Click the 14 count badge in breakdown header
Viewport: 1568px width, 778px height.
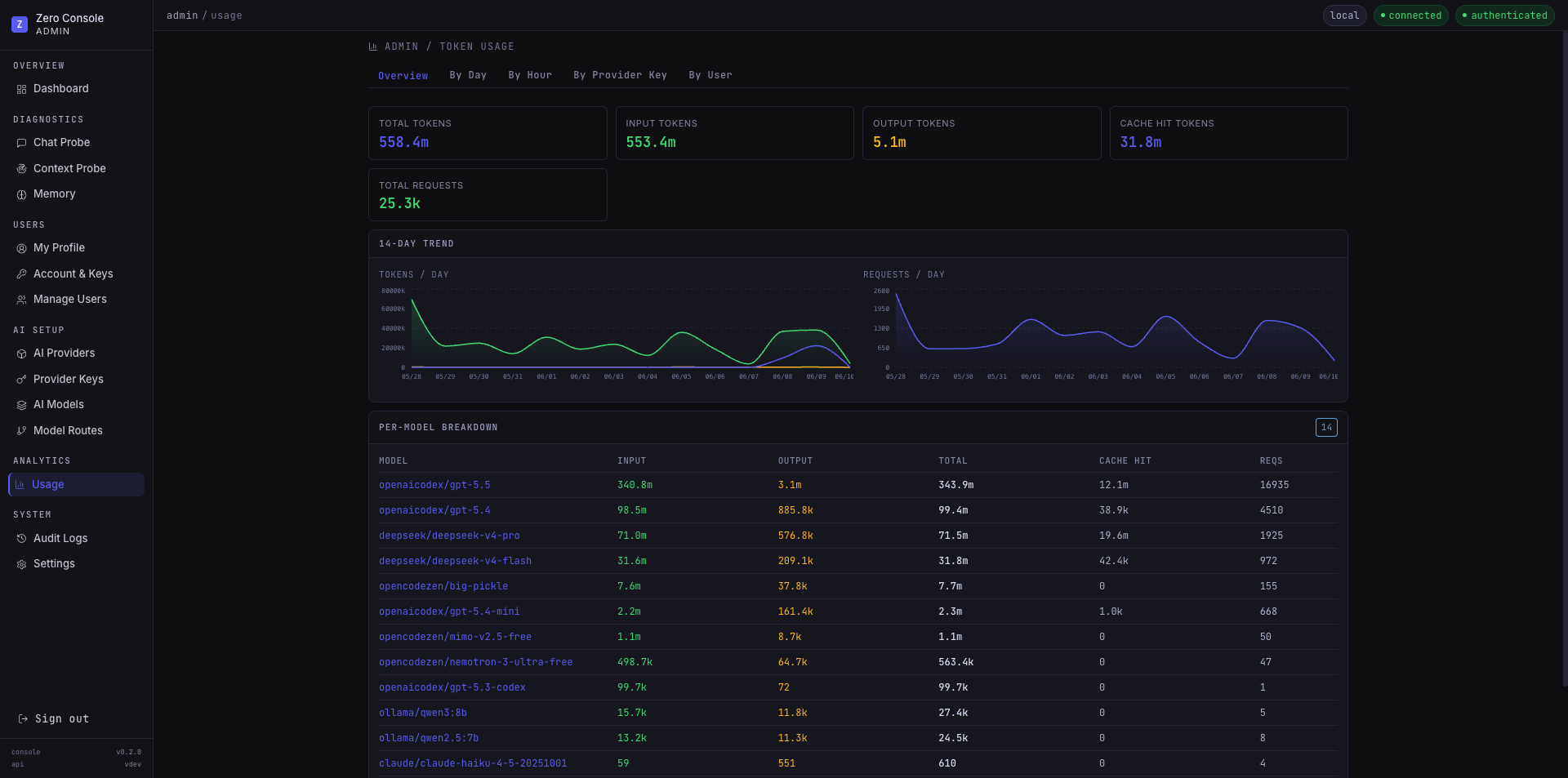(x=1326, y=428)
